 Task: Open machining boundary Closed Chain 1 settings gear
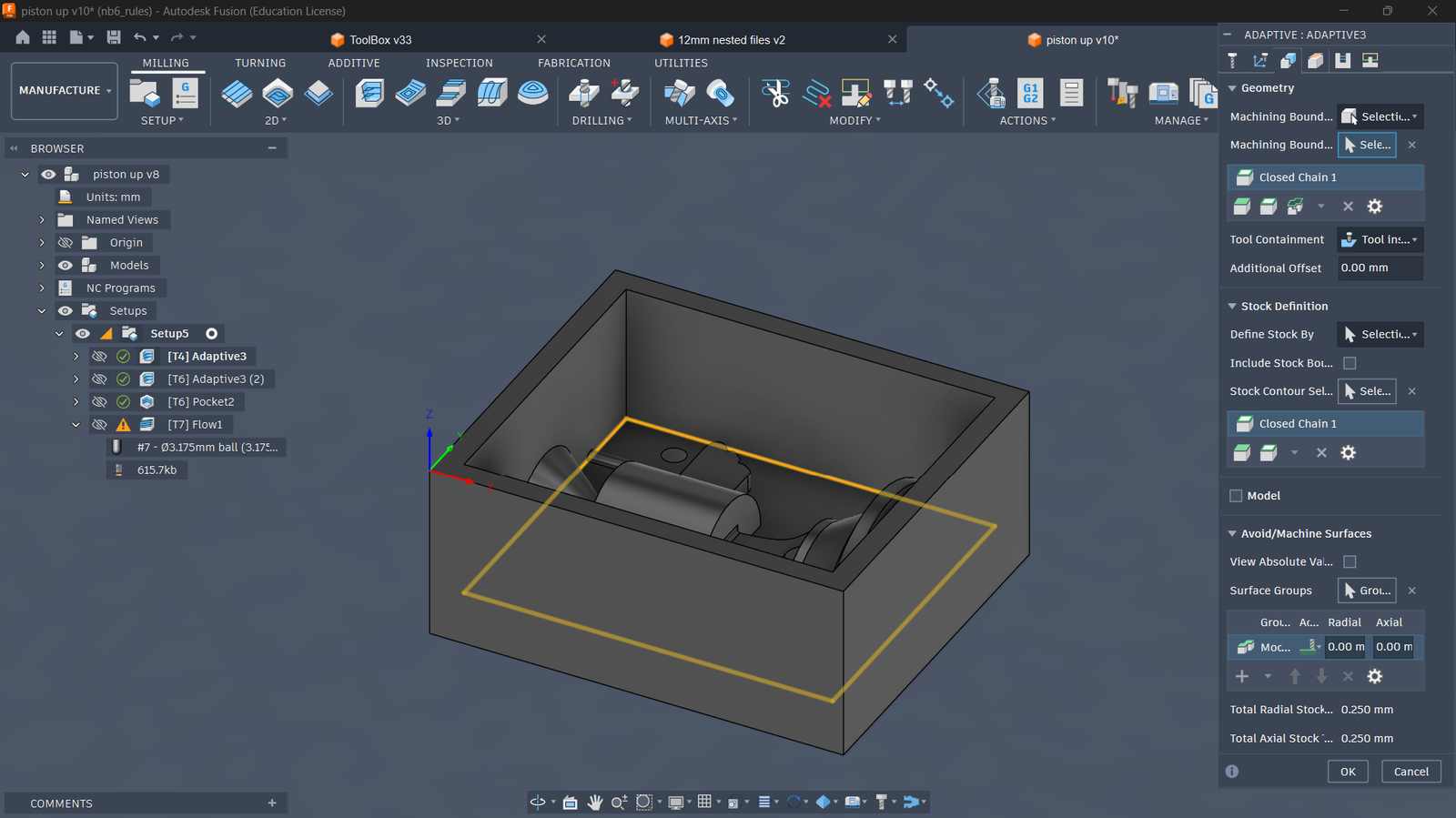[x=1375, y=207]
